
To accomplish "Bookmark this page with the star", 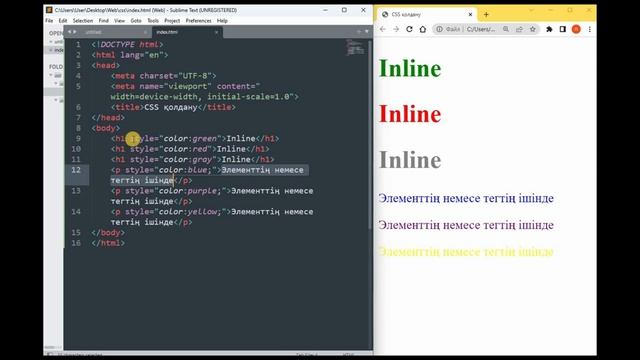I will click(533, 29).
